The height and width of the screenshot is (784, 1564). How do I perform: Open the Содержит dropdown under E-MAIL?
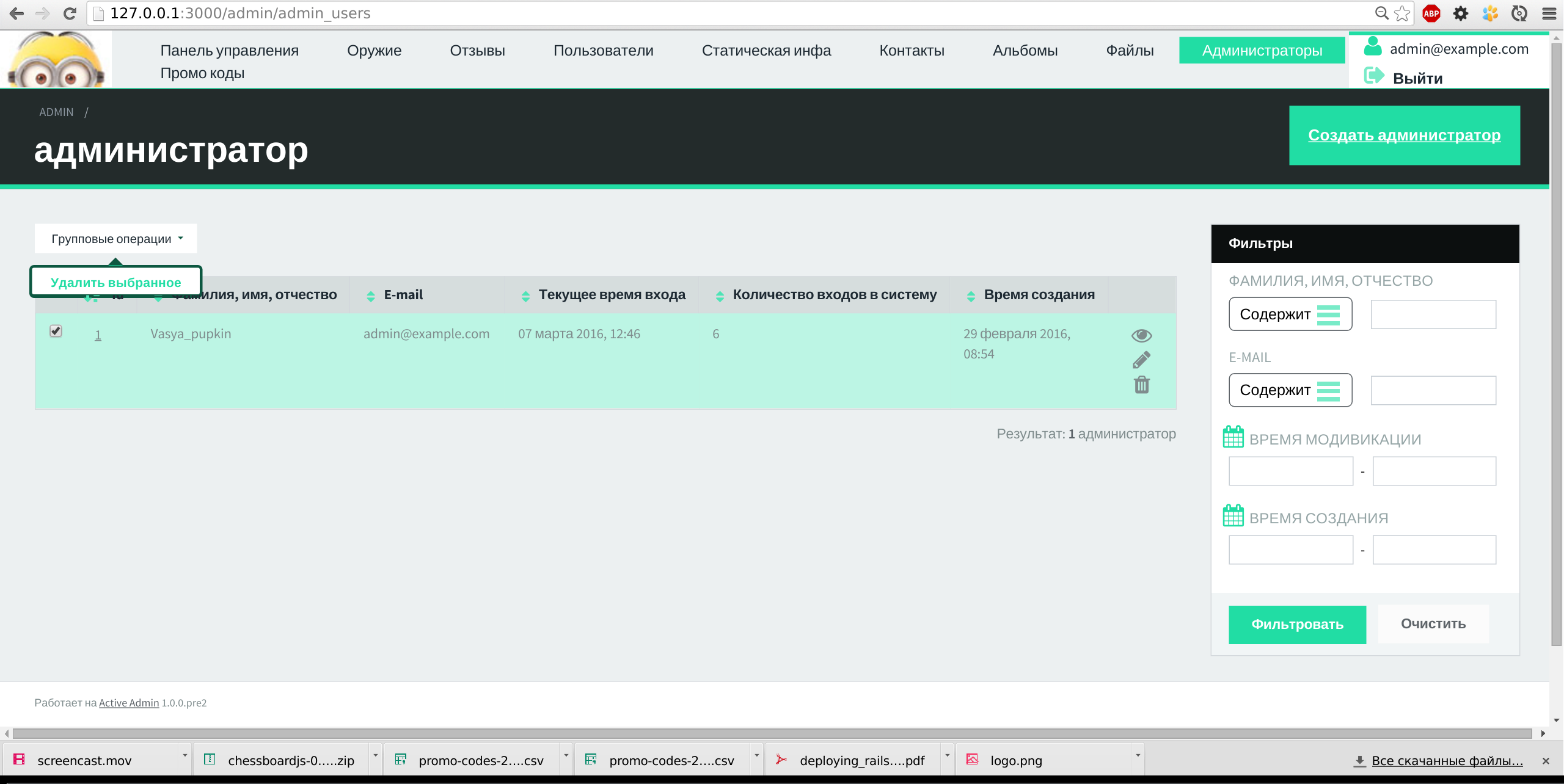(1290, 390)
